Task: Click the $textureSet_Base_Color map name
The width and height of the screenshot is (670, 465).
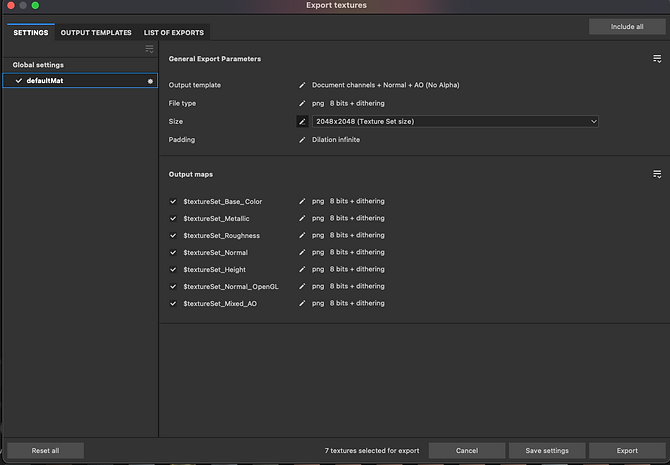Action: click(223, 202)
